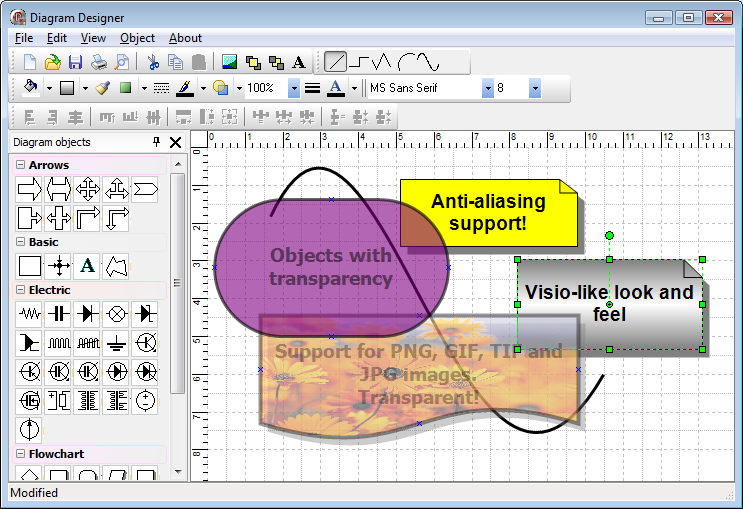
Task: Collapse the Arrows category
Action: coord(21,165)
